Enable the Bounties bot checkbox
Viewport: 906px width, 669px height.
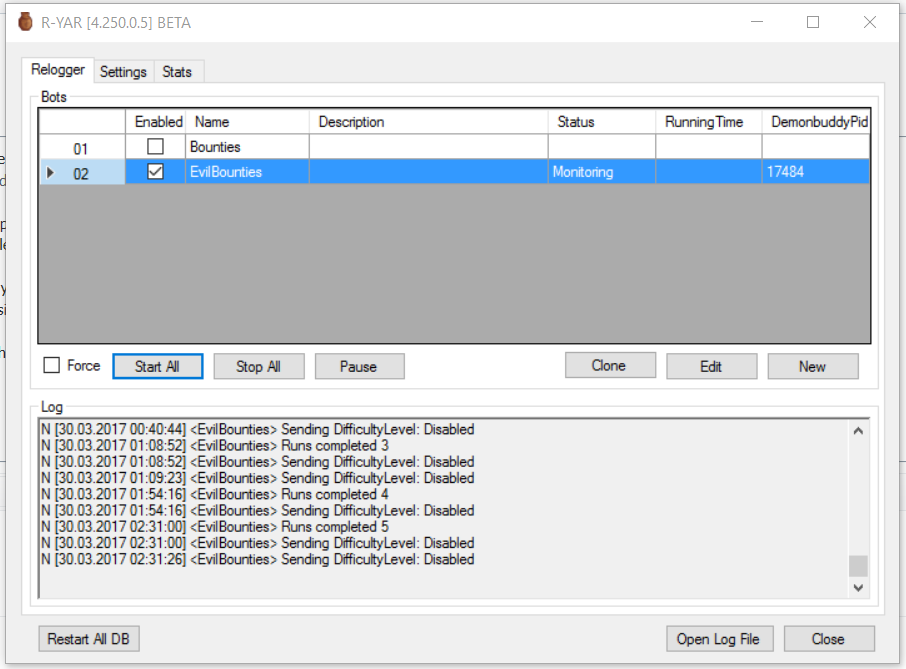click(155, 147)
